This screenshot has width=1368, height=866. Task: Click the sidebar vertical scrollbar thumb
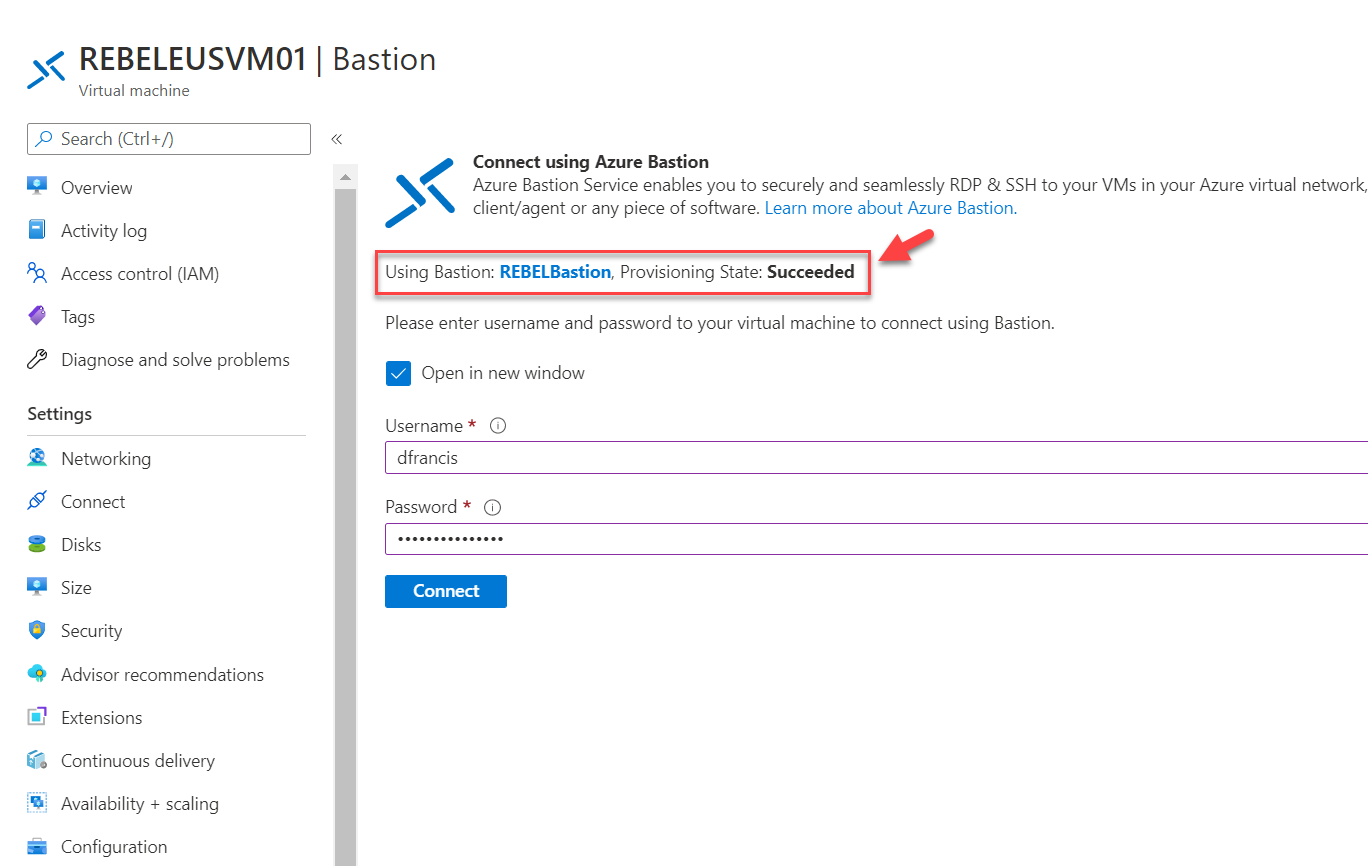pyautogui.click(x=345, y=527)
